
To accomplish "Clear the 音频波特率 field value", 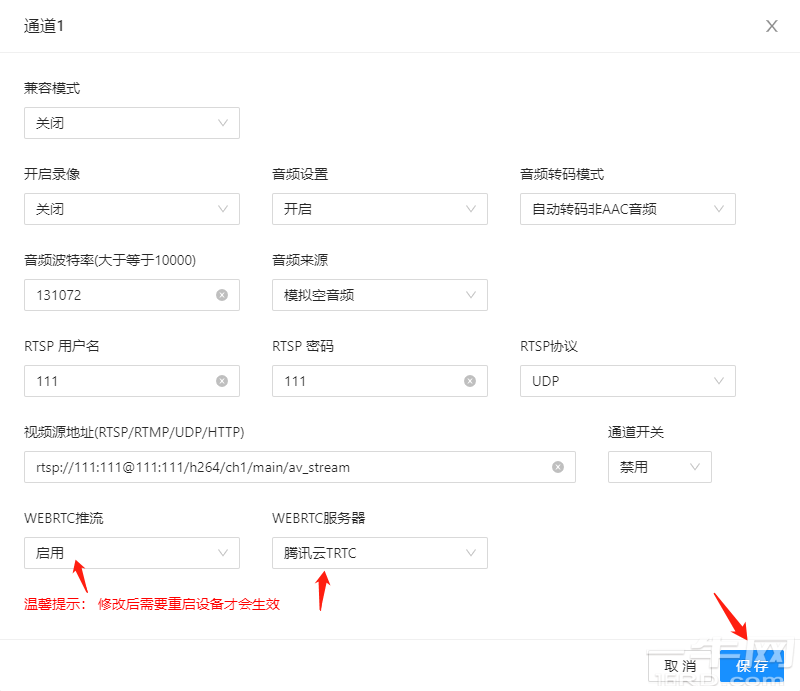I will [x=222, y=295].
